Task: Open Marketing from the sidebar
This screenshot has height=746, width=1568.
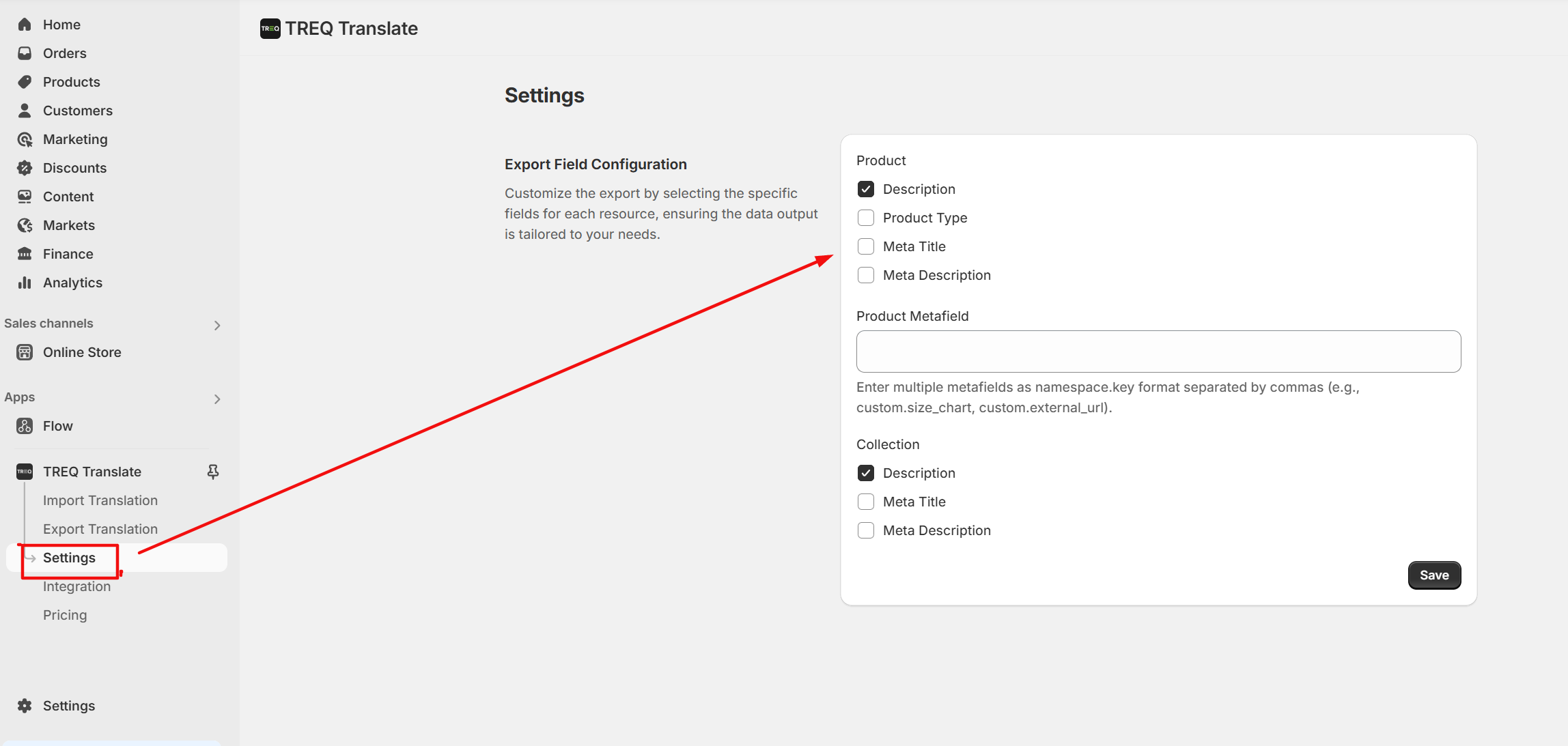Action: (x=75, y=139)
